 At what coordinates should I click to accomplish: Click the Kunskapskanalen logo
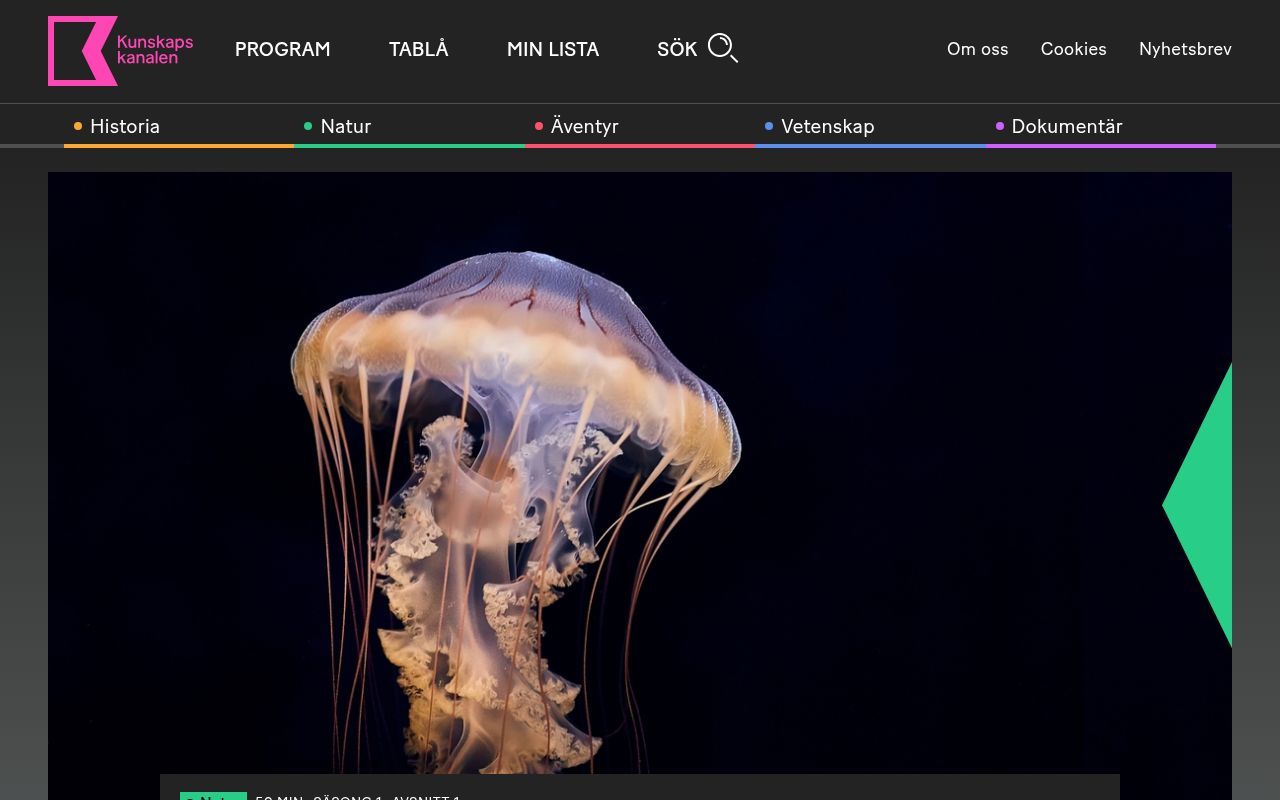click(121, 50)
